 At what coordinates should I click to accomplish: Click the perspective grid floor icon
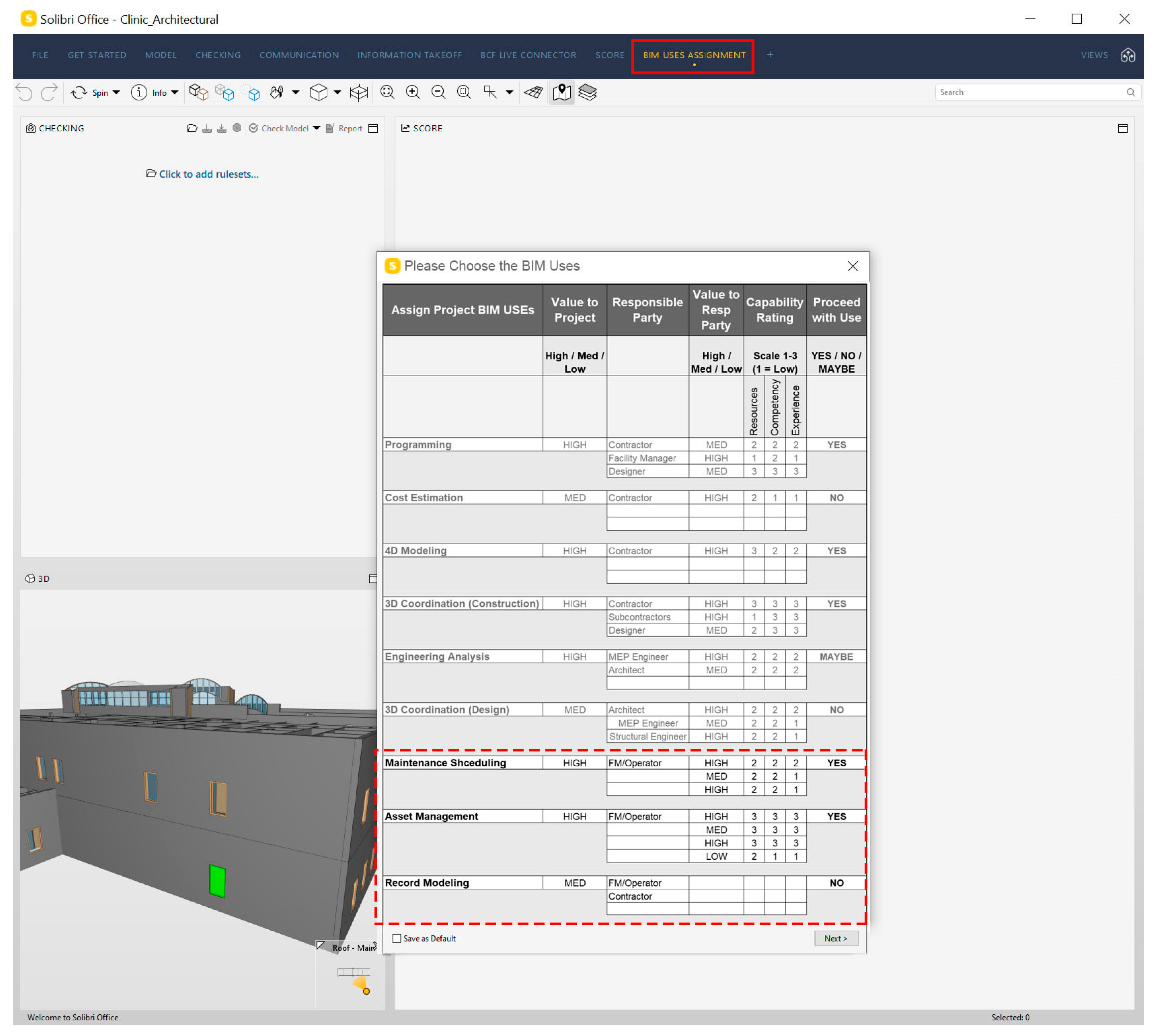point(534,92)
